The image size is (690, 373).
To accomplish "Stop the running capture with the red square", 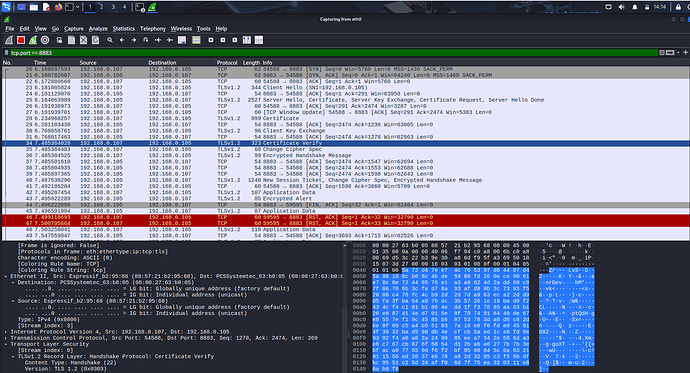I will click(21, 40).
